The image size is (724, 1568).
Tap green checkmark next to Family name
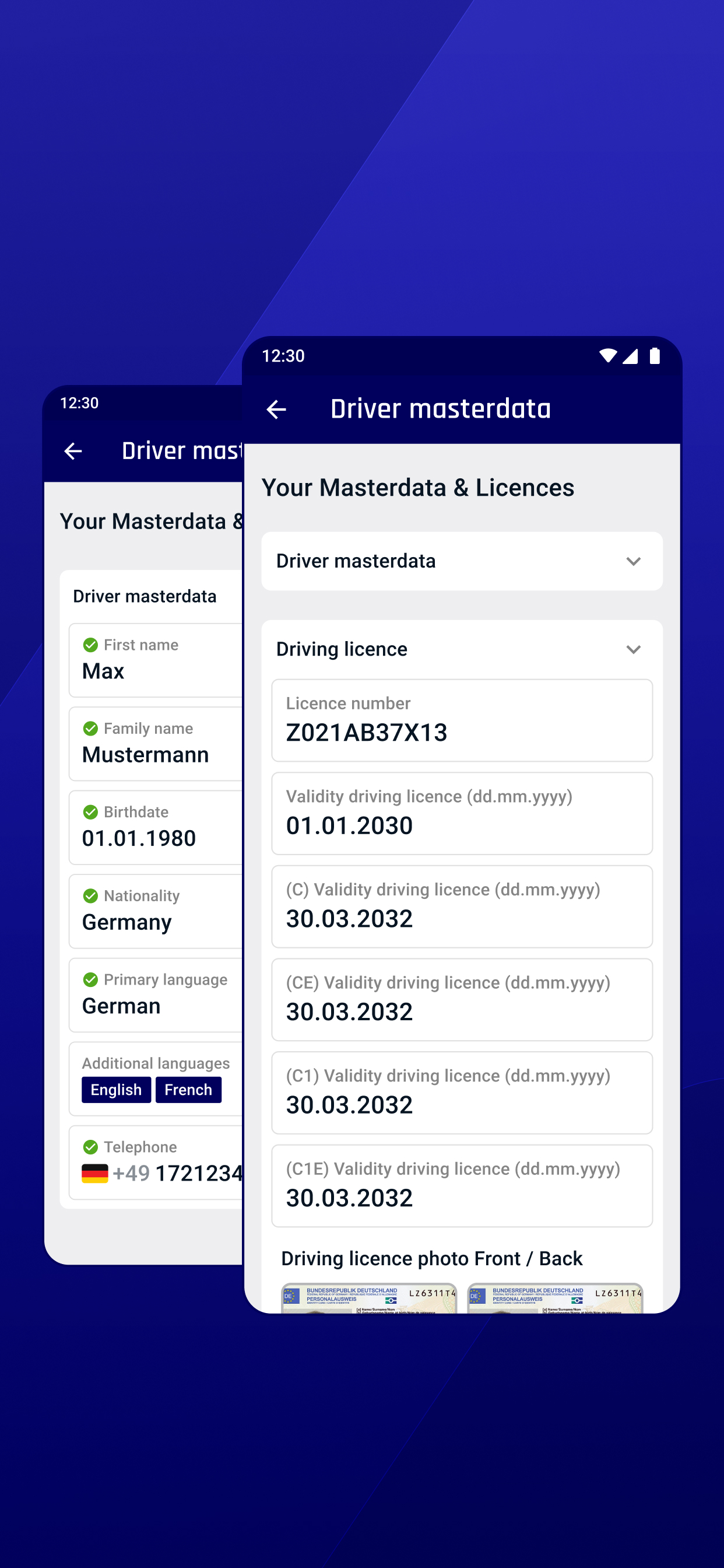click(x=91, y=729)
